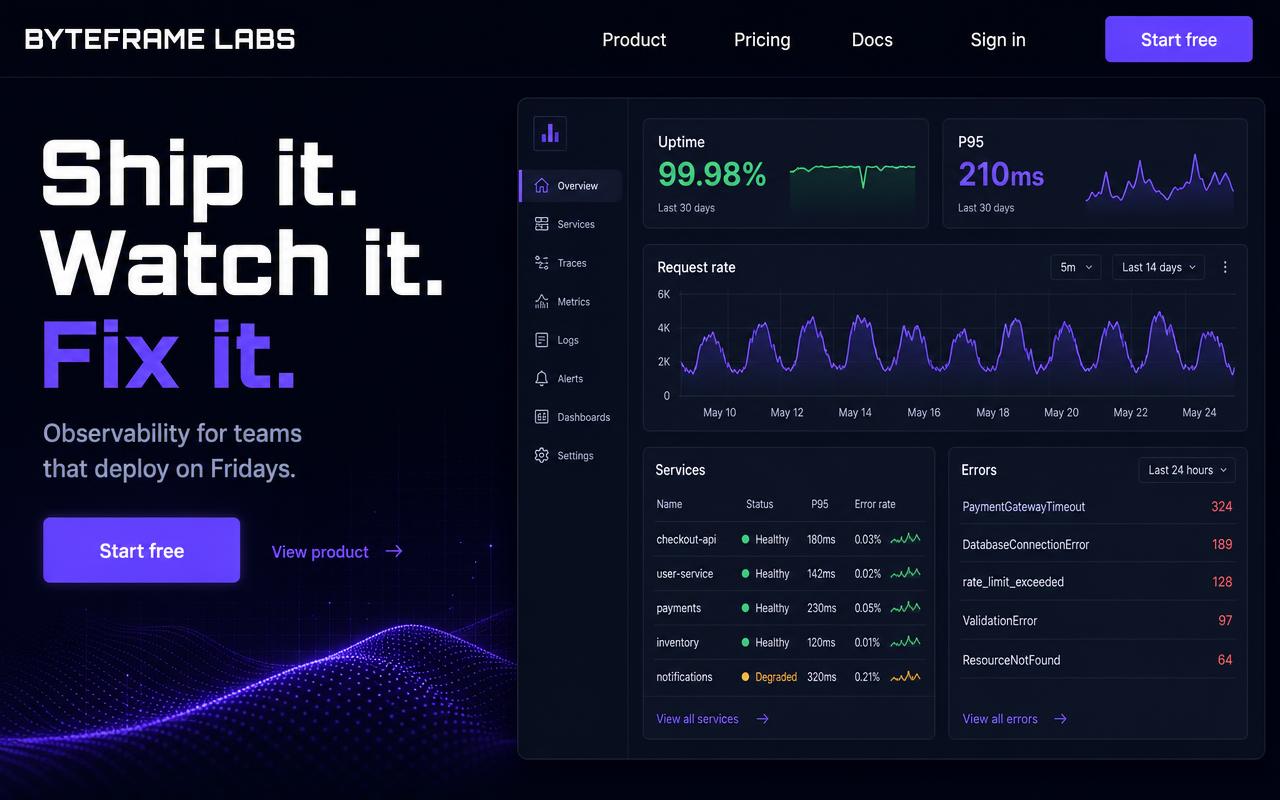Click ResourceNotFound error row
This screenshot has width=1280, height=800.
tap(1097, 660)
